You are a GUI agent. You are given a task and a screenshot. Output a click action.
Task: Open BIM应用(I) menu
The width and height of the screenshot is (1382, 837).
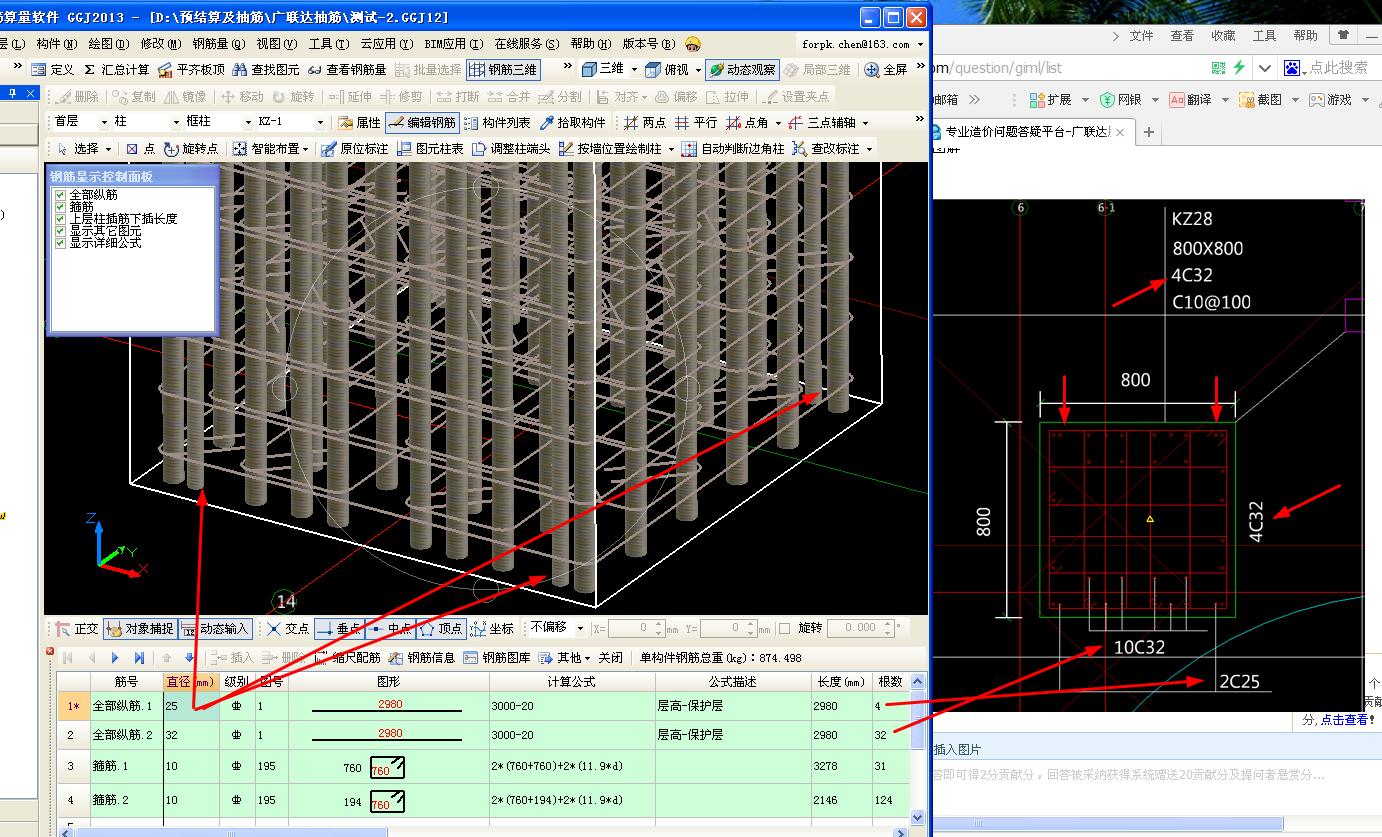click(x=454, y=44)
